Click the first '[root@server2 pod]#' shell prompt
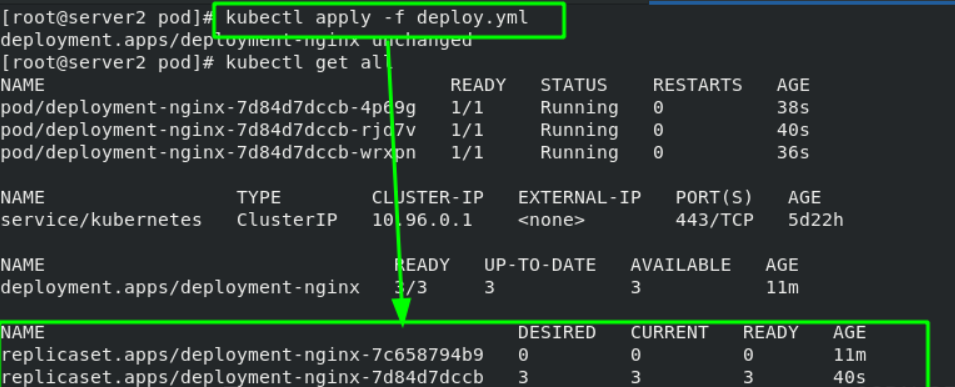 [x=107, y=18]
